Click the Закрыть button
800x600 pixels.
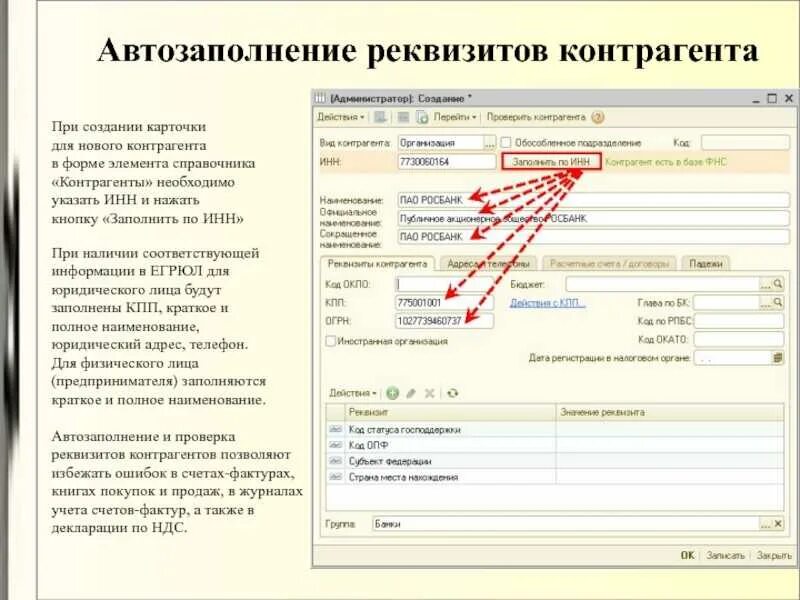[774, 555]
